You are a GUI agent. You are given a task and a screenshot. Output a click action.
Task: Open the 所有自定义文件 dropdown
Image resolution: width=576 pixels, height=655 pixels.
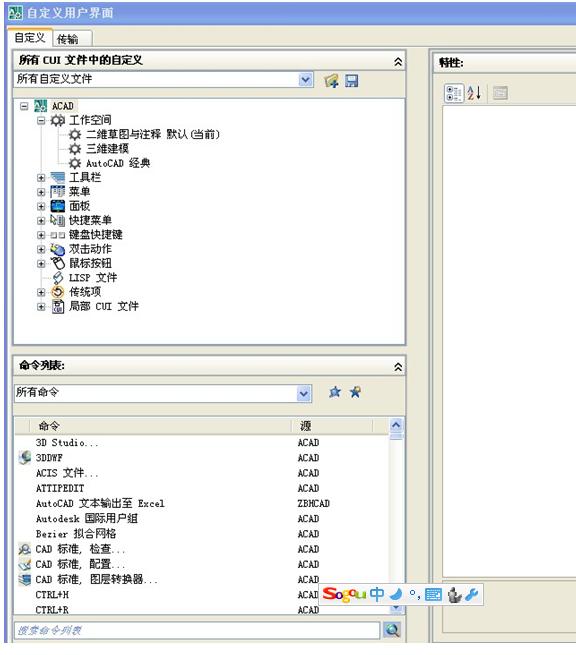(306, 79)
